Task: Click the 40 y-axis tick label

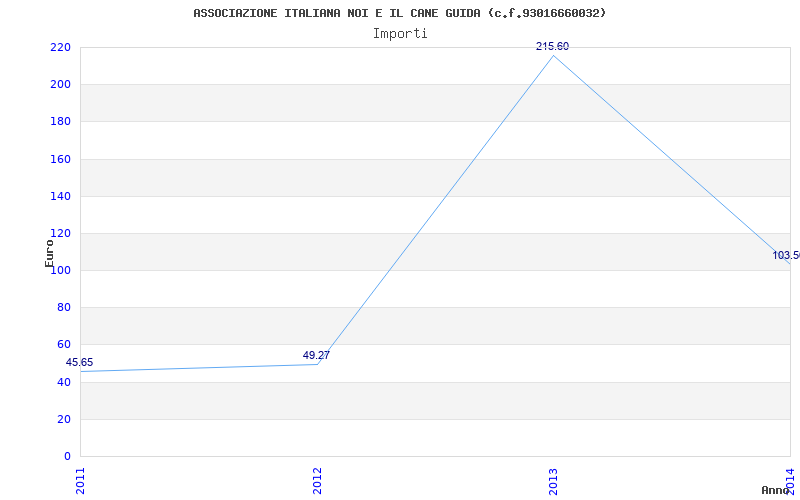Action: pyautogui.click(x=63, y=382)
